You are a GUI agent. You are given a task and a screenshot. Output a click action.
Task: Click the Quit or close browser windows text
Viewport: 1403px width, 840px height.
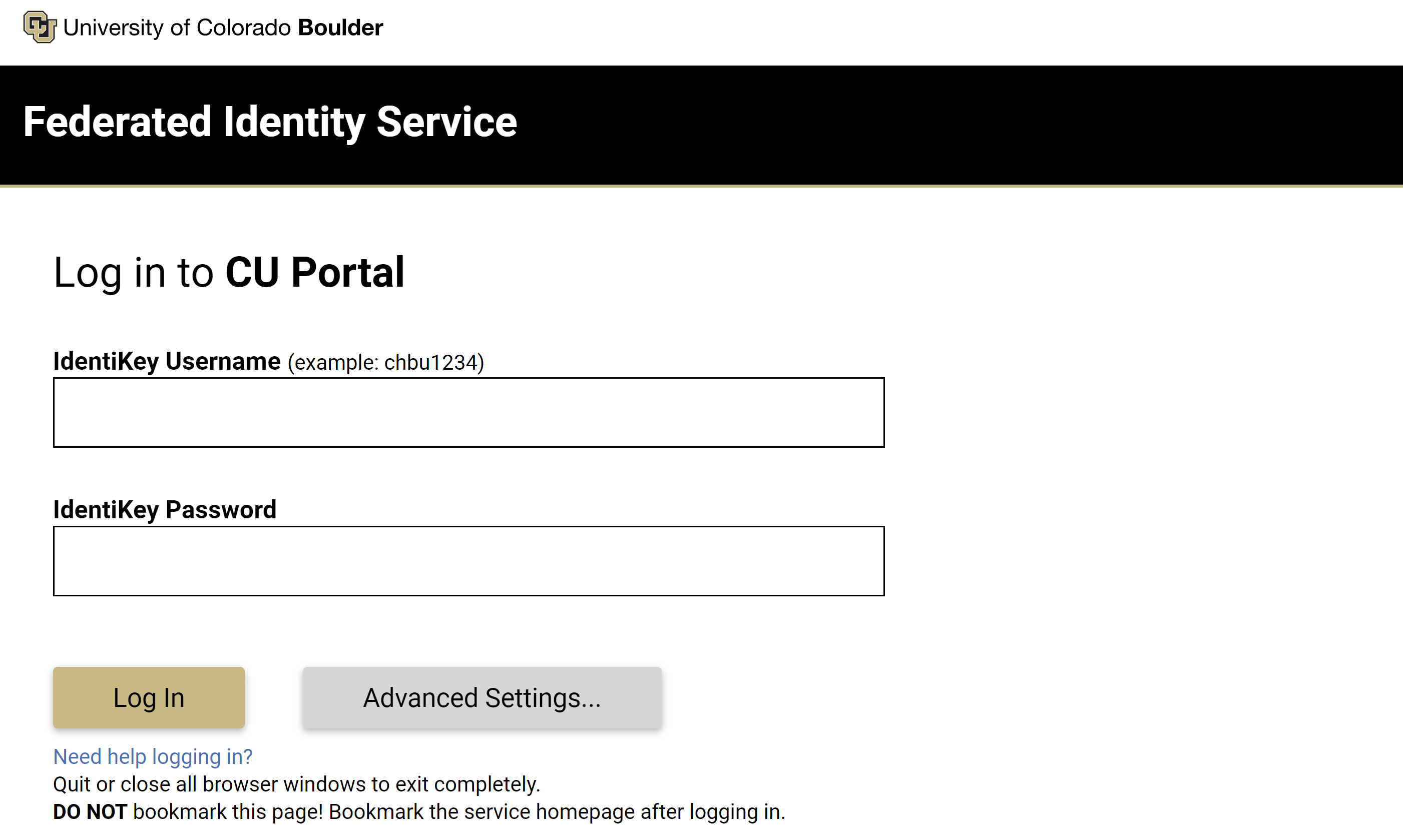click(x=297, y=784)
